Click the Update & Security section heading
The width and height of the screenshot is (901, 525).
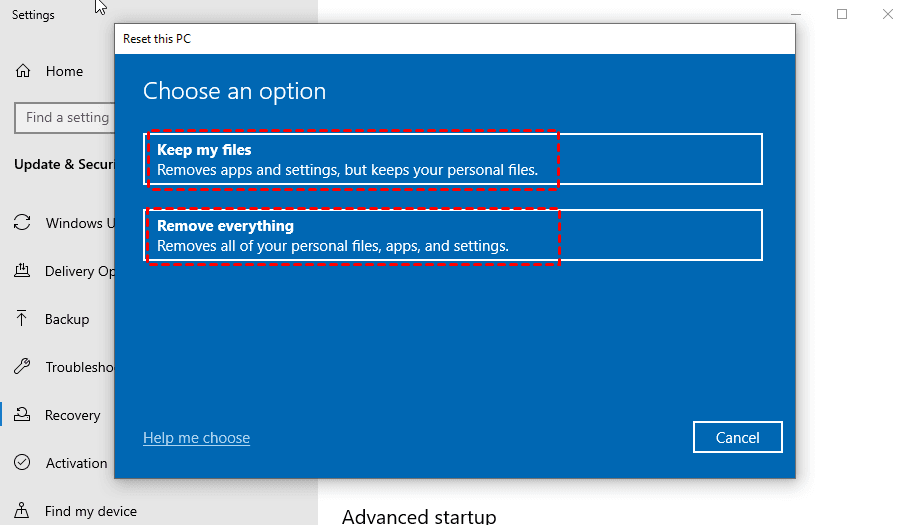click(64, 164)
